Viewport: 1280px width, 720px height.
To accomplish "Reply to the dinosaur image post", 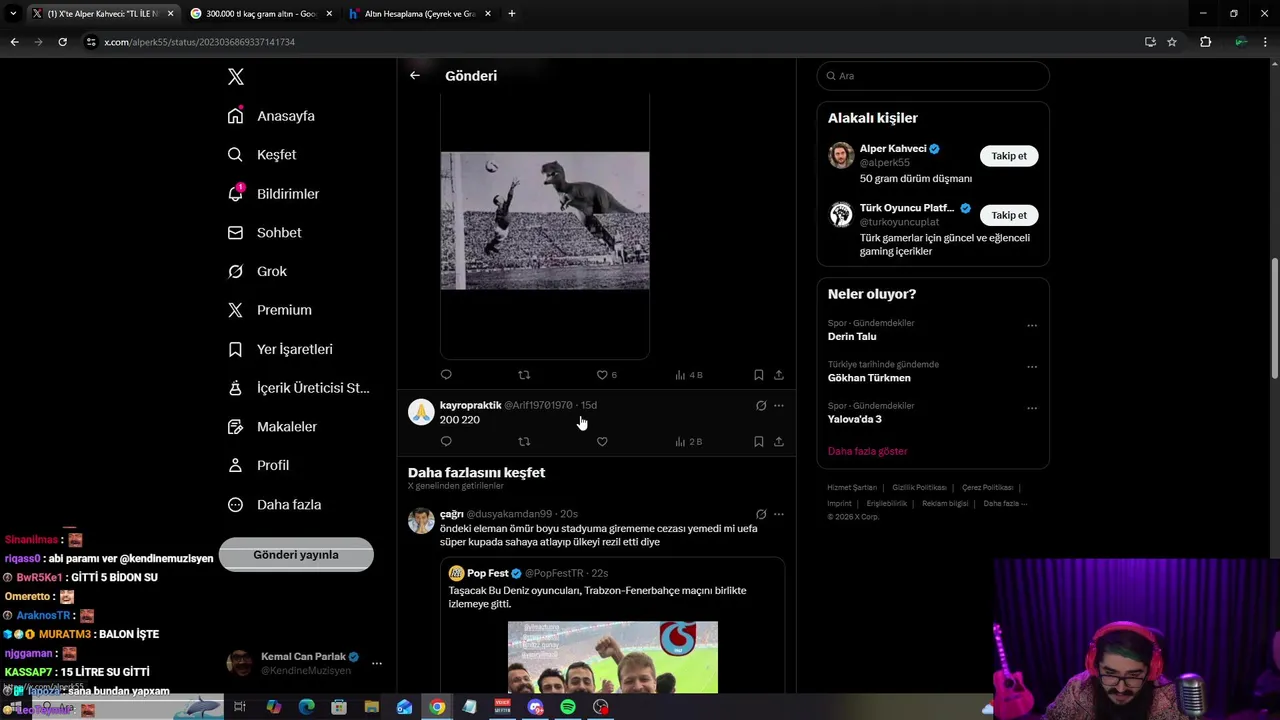I will [x=446, y=375].
